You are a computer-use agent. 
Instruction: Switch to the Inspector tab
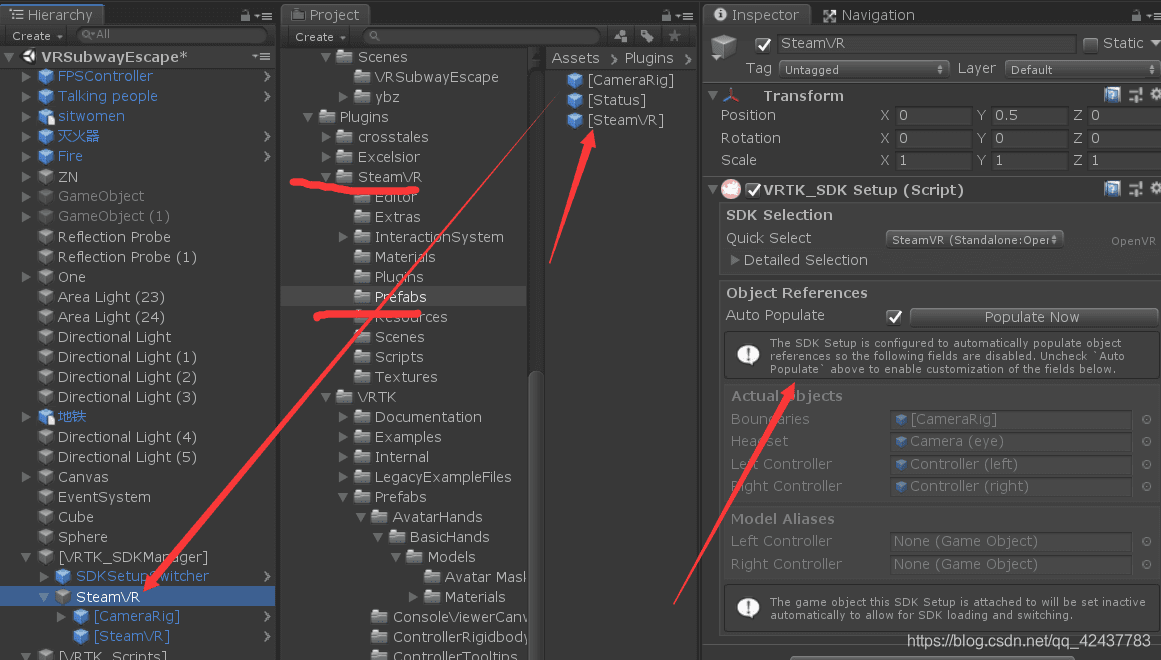coord(756,15)
